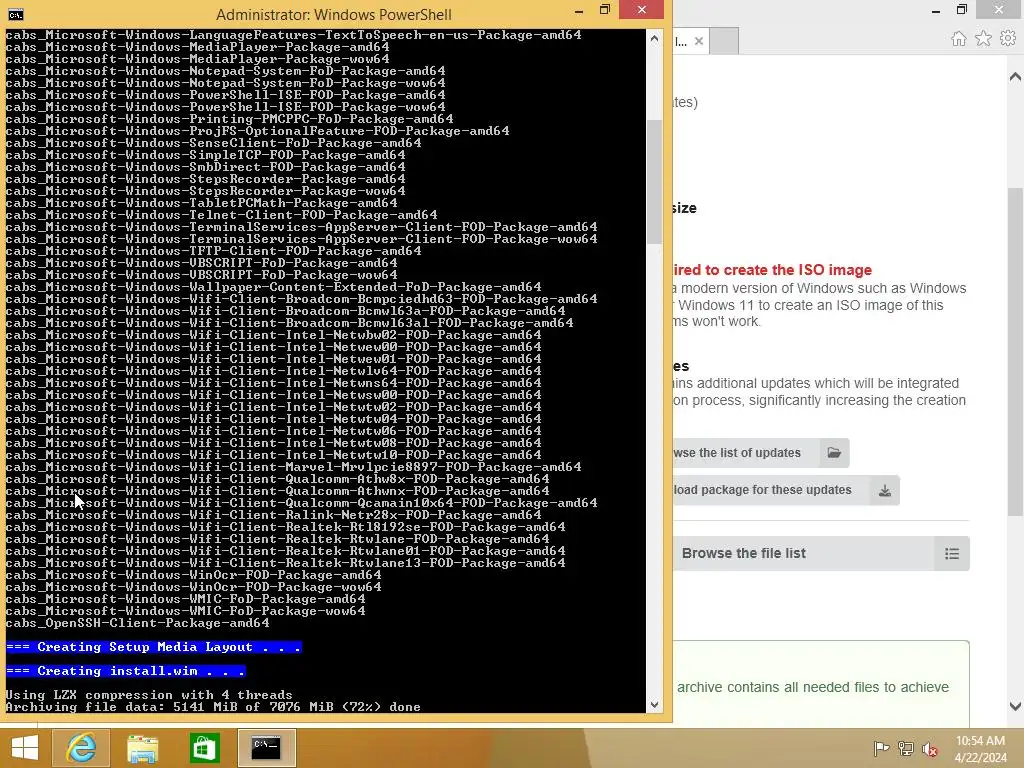Select the PowerShell console taskbar button
The image size is (1024, 768).
pos(266,748)
